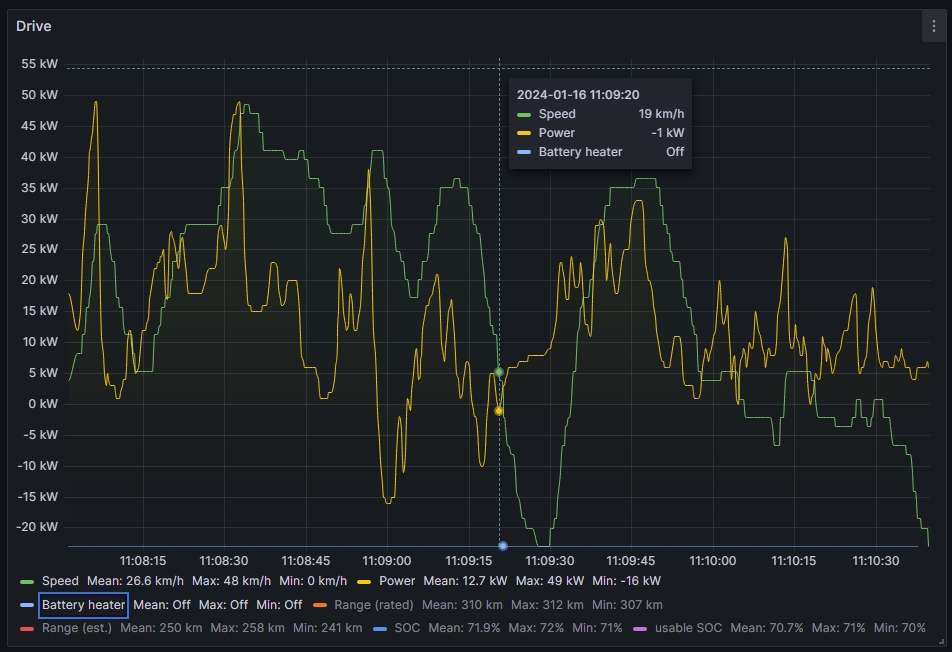Click usable SOC Min: 70% legend value

899,628
